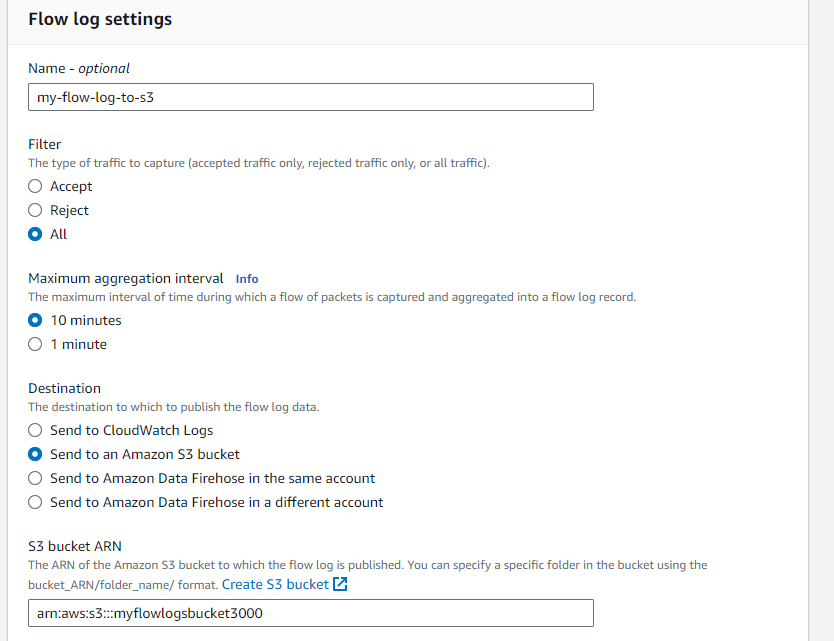
Task: Select Amazon Data Firehose in the same account
Action: 36,478
